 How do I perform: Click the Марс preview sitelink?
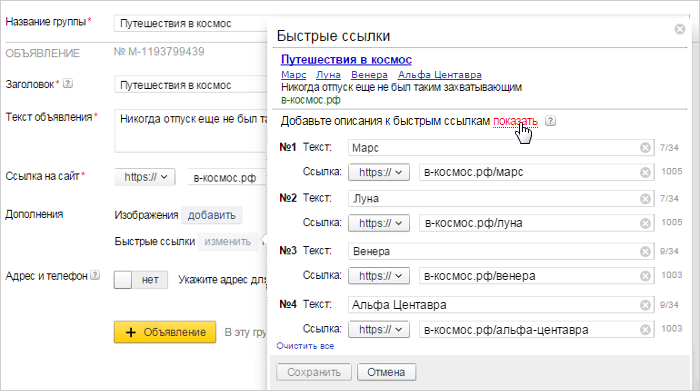tap(293, 75)
